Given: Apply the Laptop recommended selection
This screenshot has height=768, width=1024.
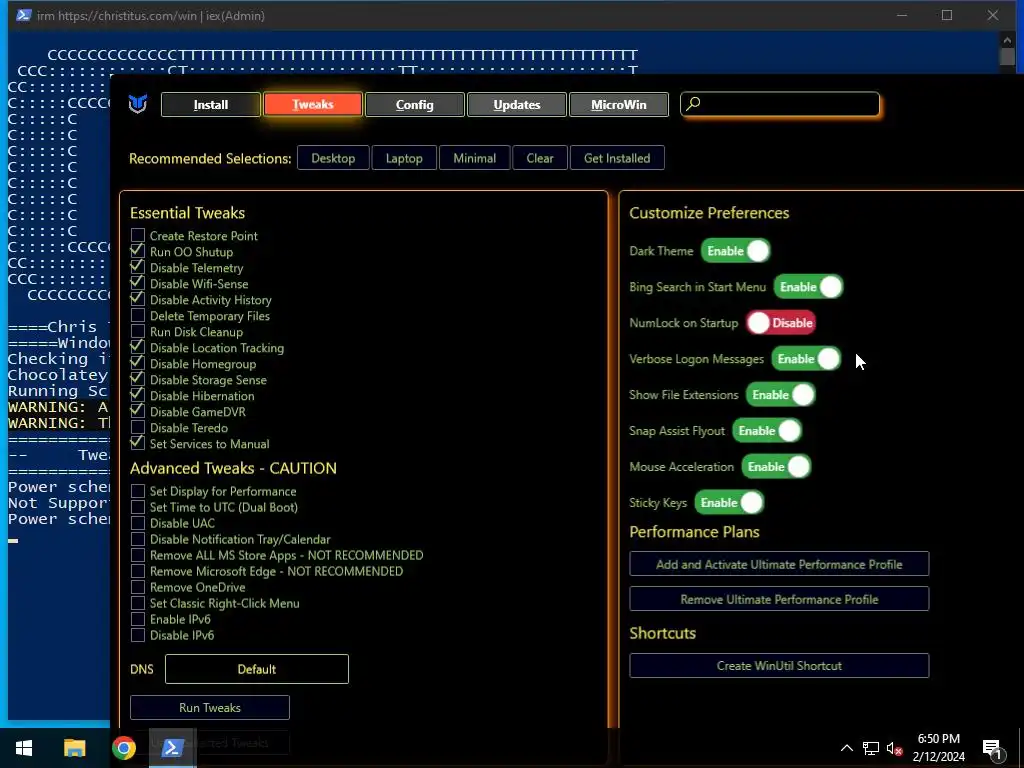Looking at the screenshot, I should tap(404, 158).
